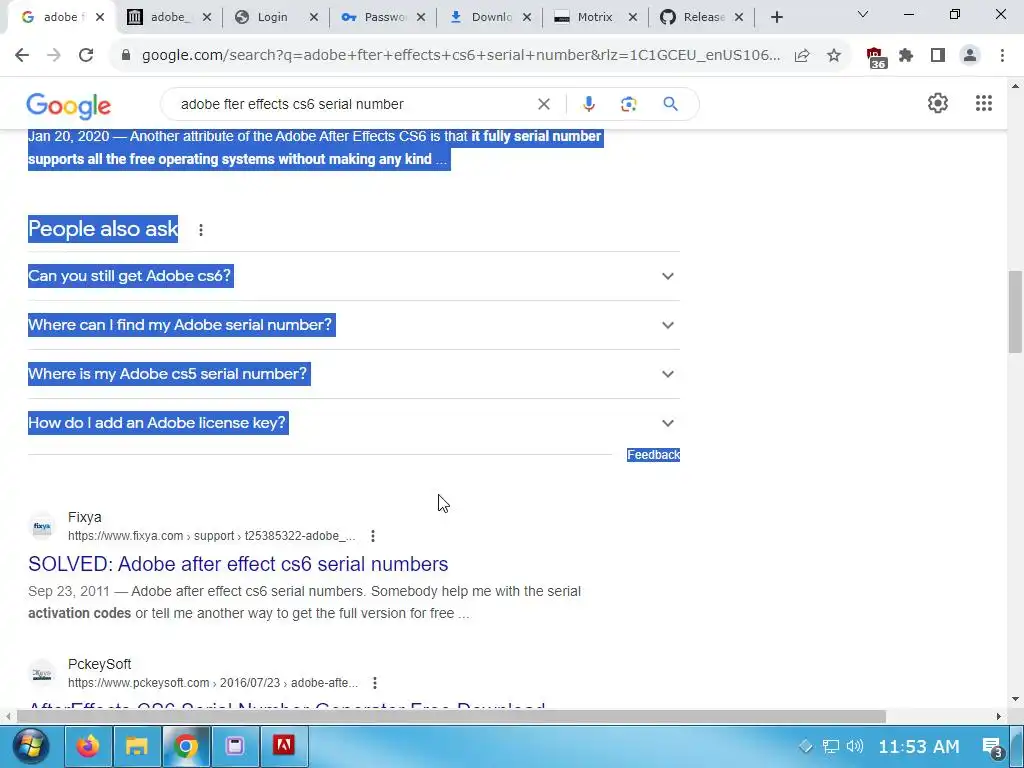Screen dimensions: 1024x768
Task: Open the Extensions puzzle menu
Action: (x=906, y=56)
